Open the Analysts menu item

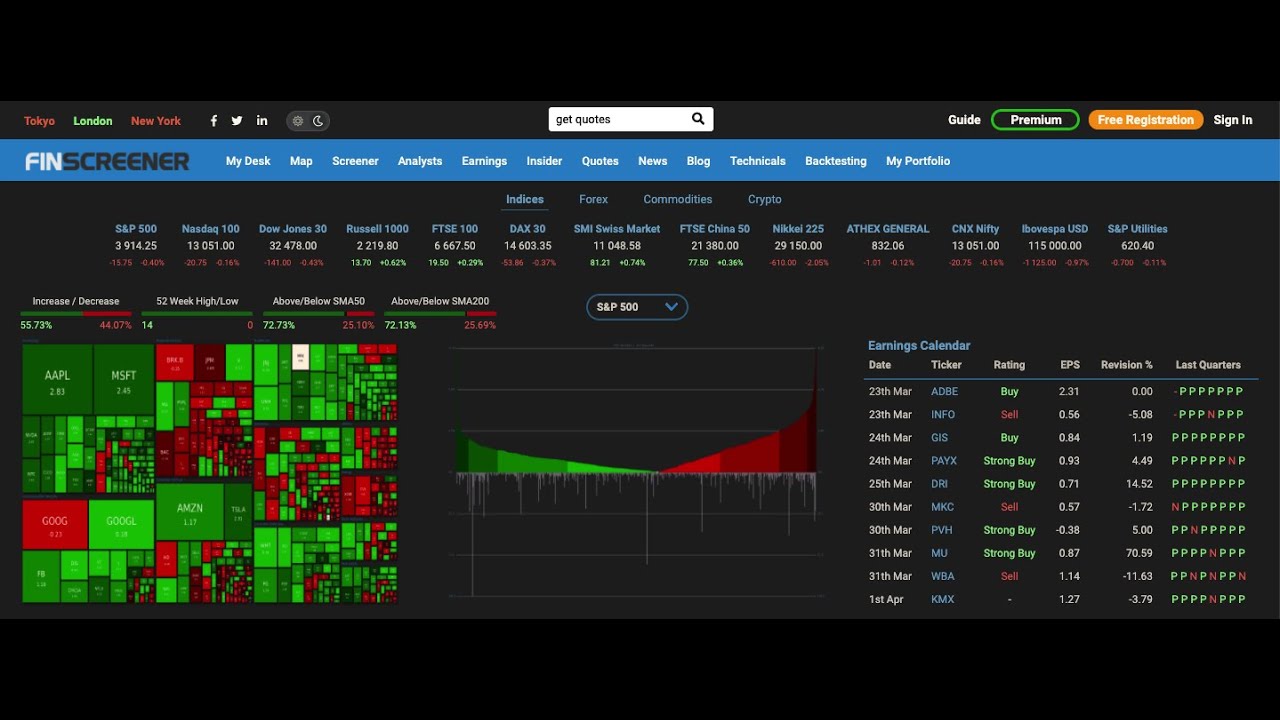click(420, 161)
